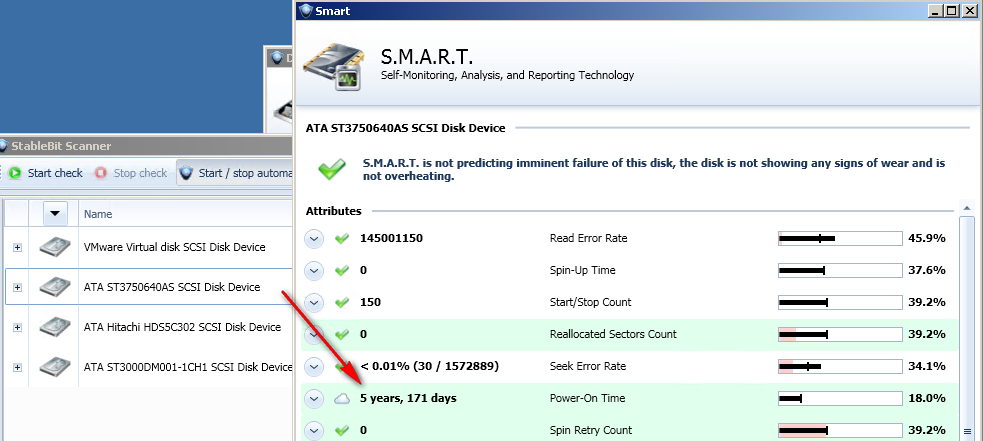Click the ATA Hitachi HDS5C302 drive icon

point(54,327)
